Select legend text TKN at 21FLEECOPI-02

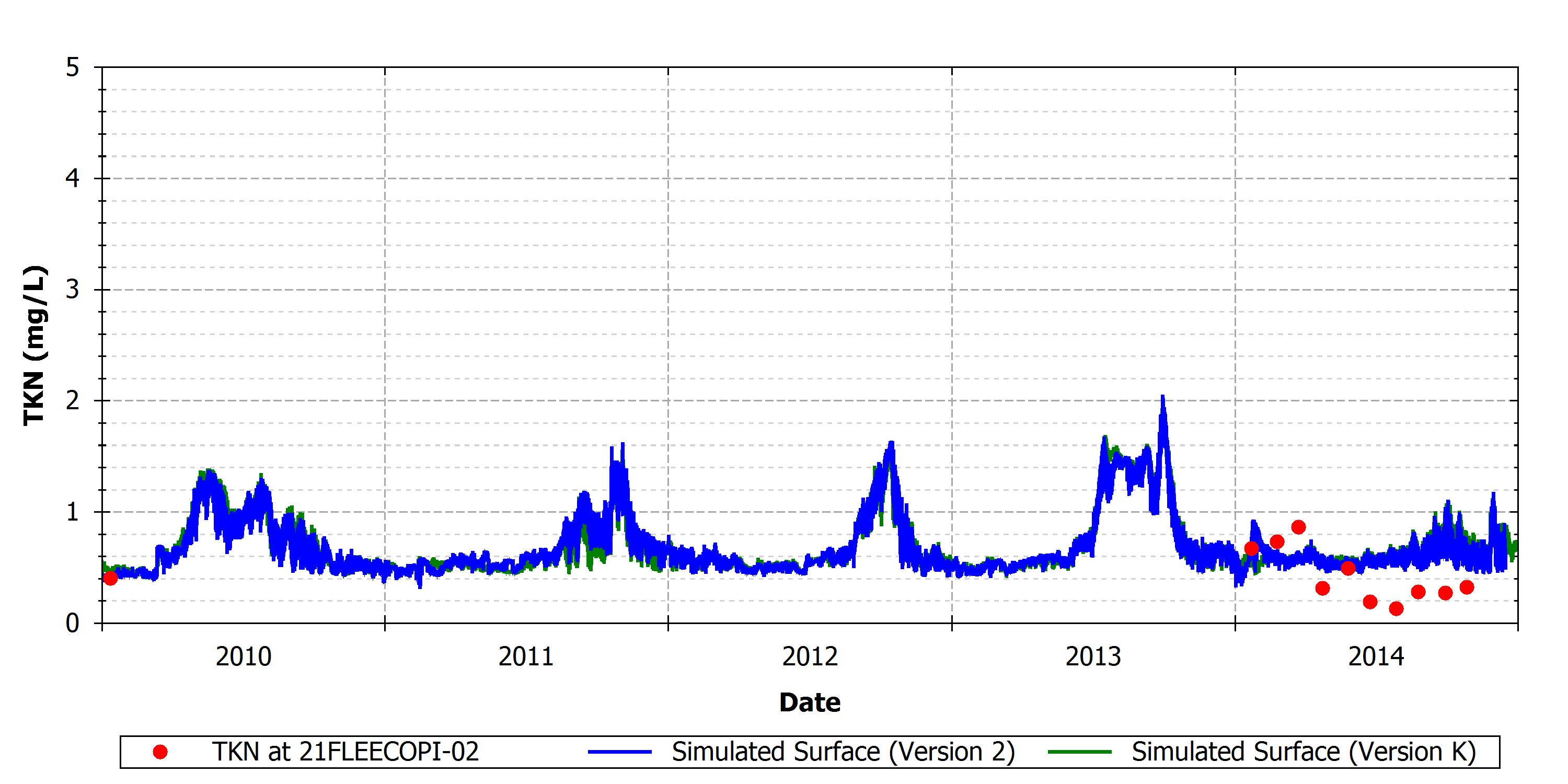click(345, 752)
